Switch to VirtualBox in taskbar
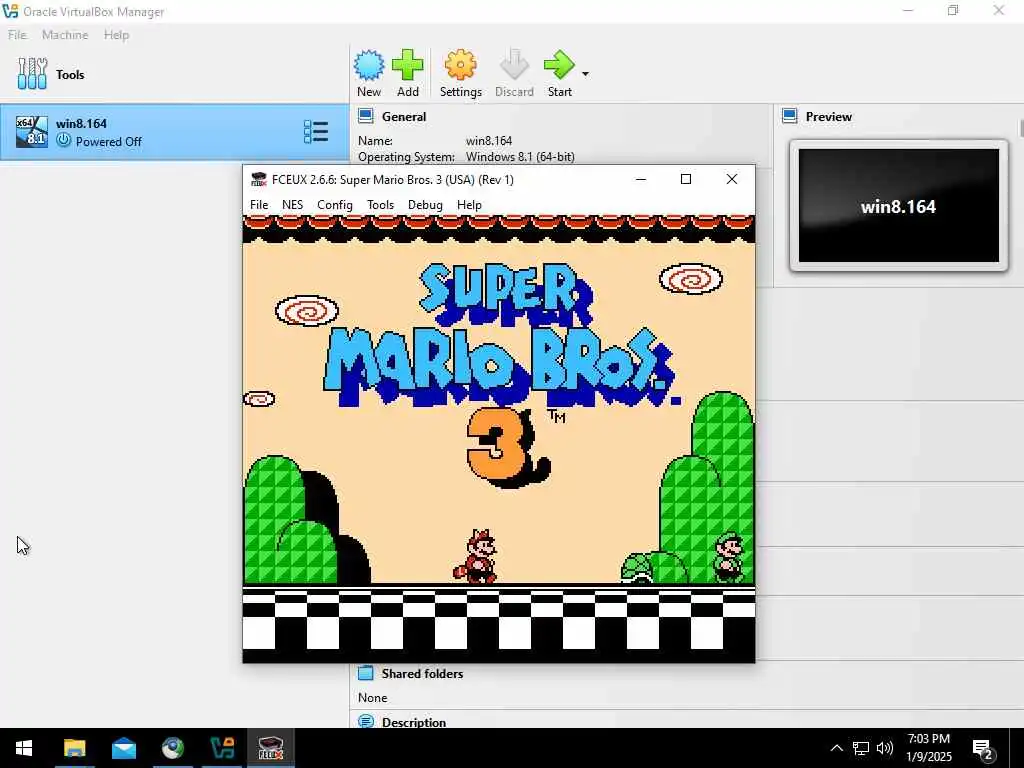 [222, 748]
